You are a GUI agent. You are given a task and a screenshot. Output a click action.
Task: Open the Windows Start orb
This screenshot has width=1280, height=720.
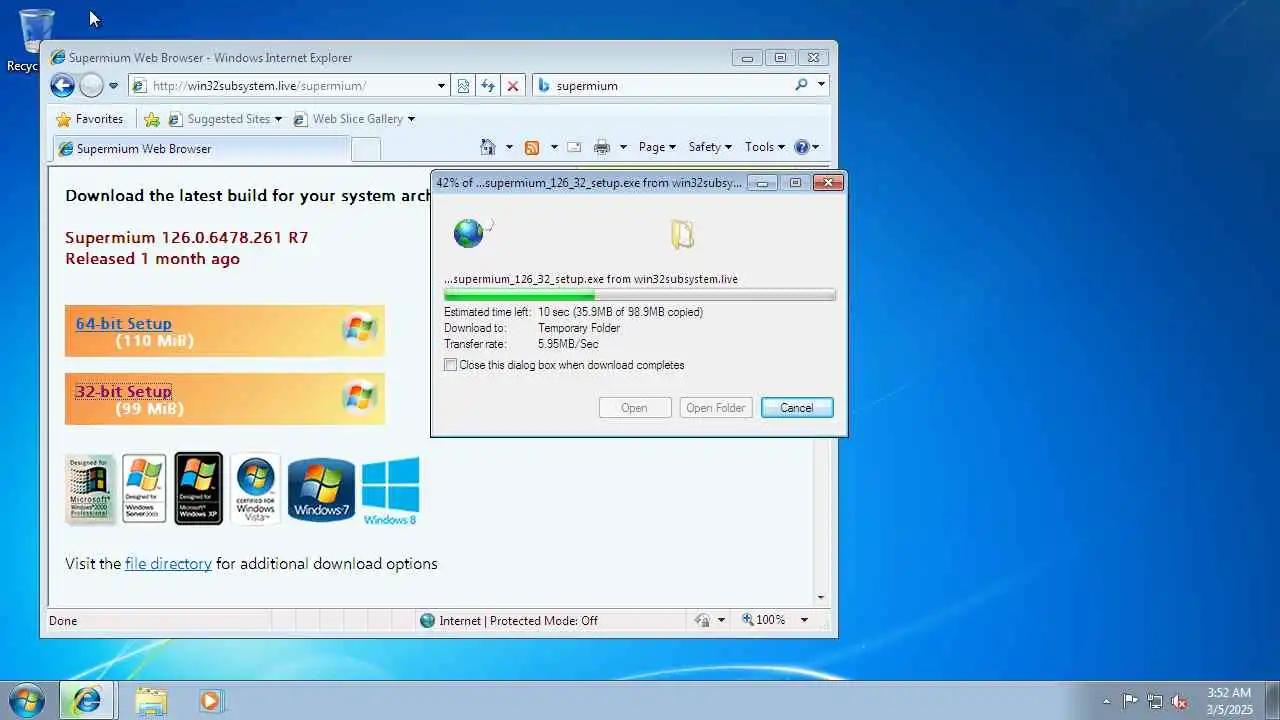point(26,699)
